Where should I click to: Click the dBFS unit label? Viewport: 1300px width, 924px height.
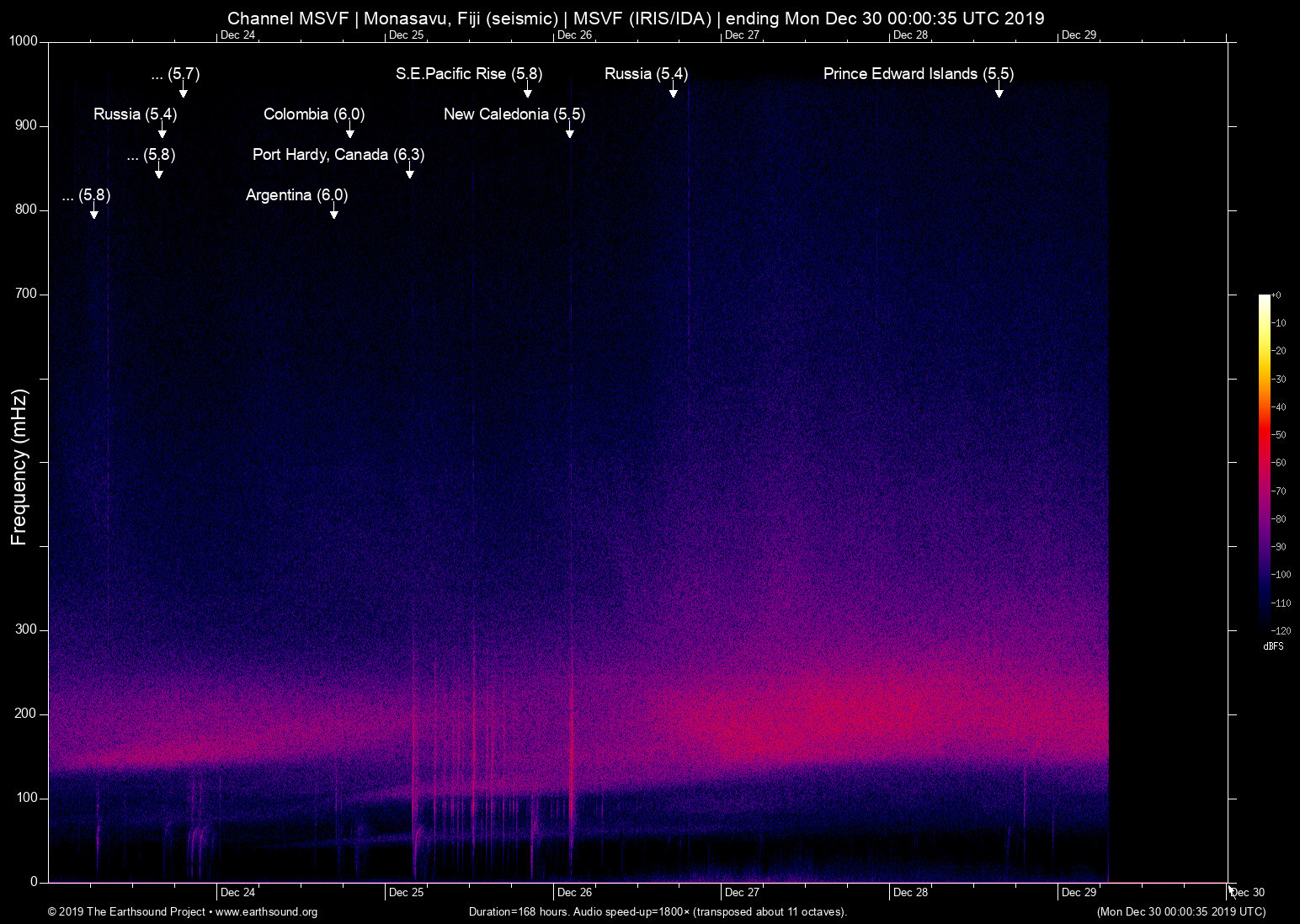pos(1273,646)
